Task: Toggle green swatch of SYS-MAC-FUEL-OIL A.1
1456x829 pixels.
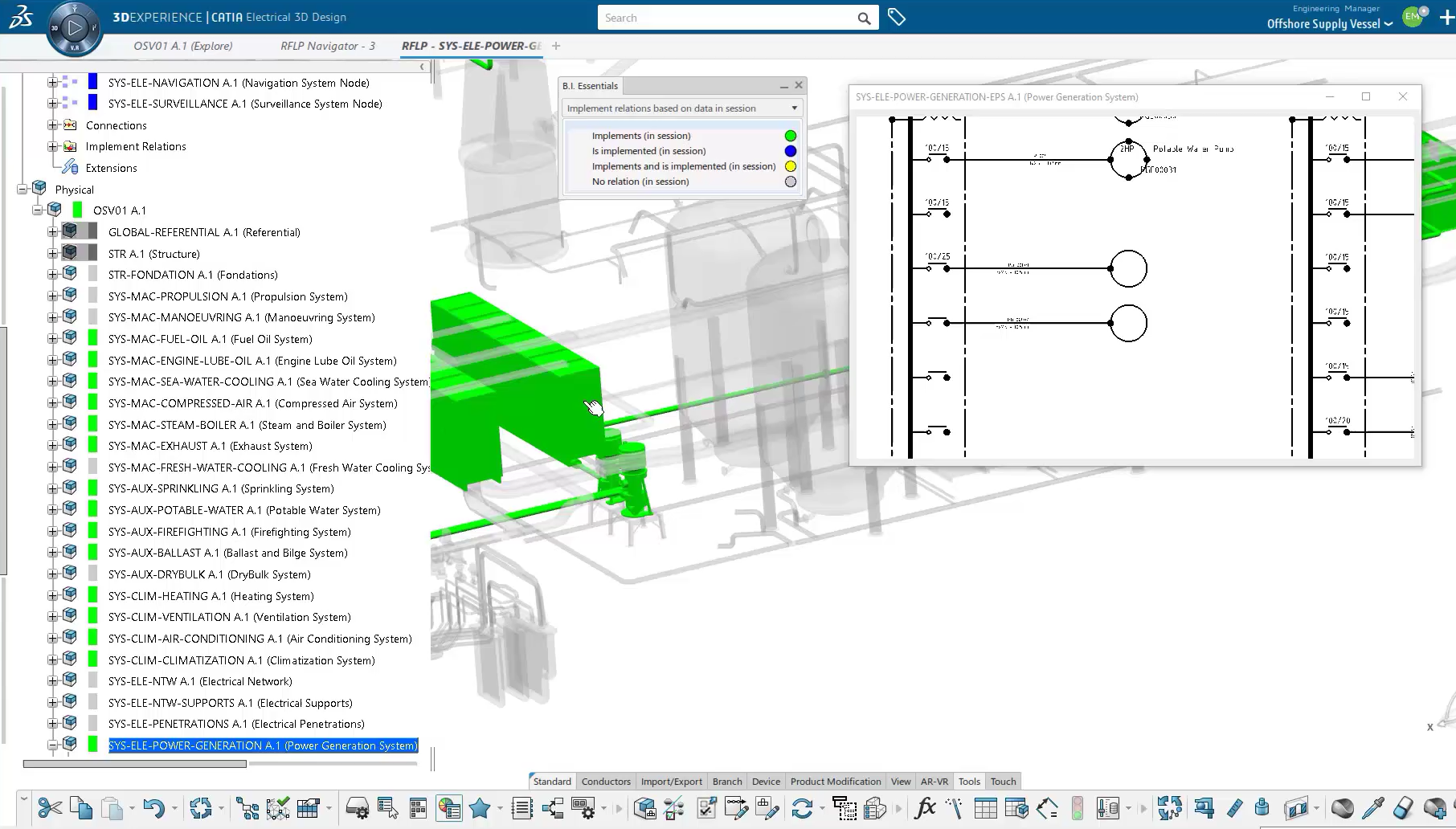Action: pos(92,339)
